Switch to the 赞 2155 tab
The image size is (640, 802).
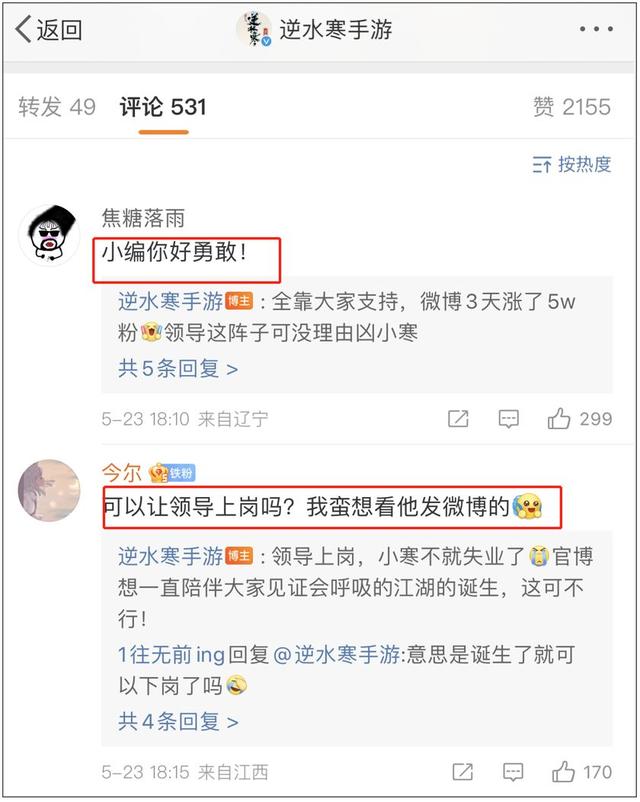(x=572, y=107)
